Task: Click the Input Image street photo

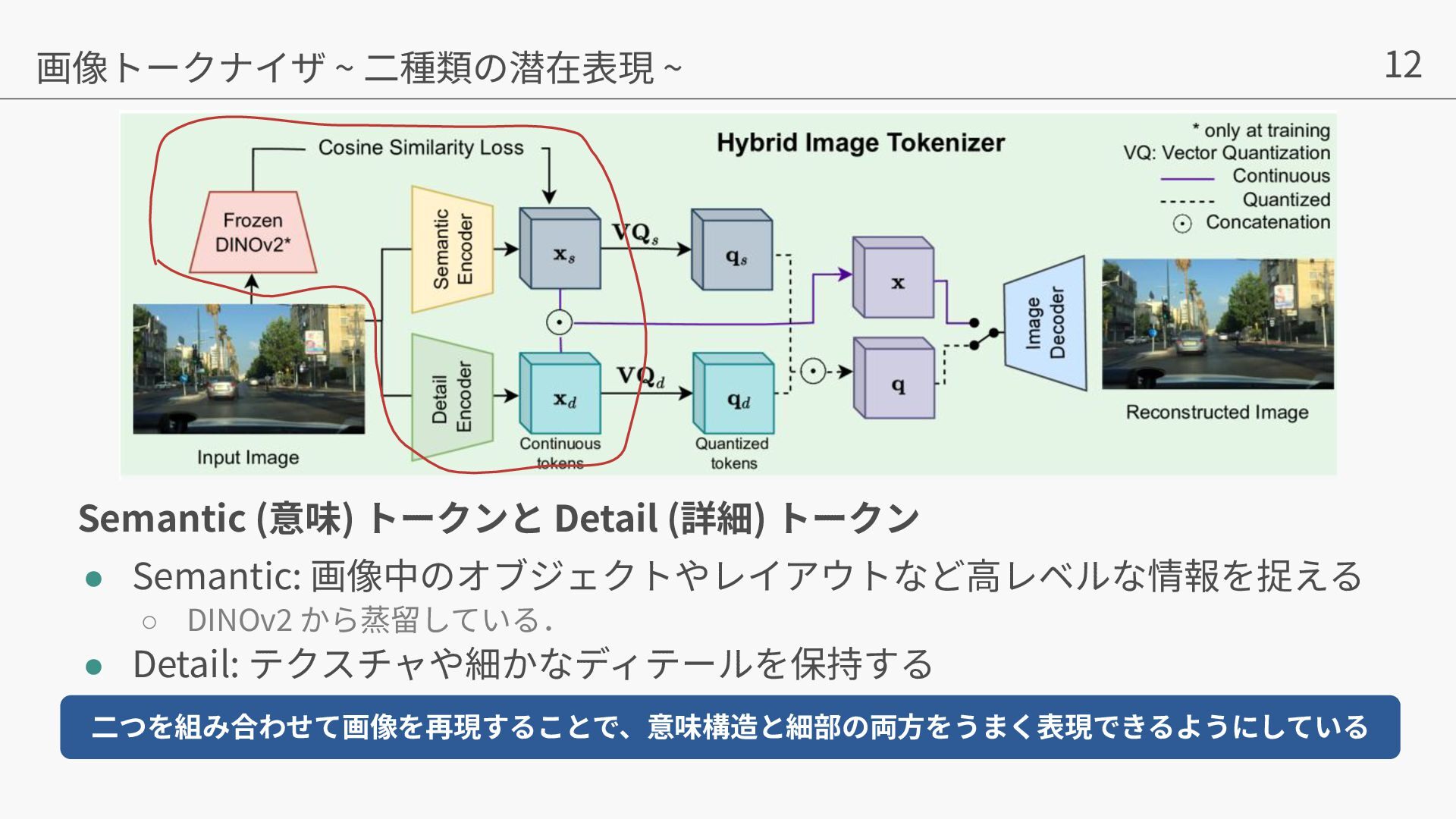Action: 249,369
